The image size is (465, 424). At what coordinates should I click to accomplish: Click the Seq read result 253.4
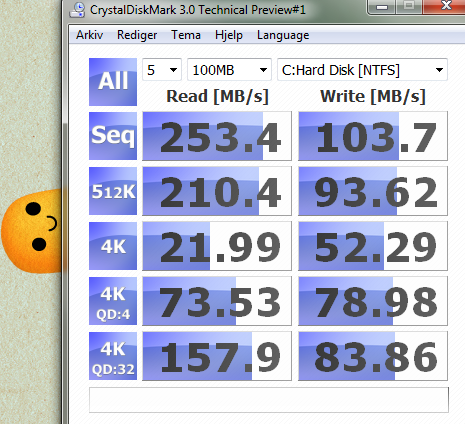[217, 136]
